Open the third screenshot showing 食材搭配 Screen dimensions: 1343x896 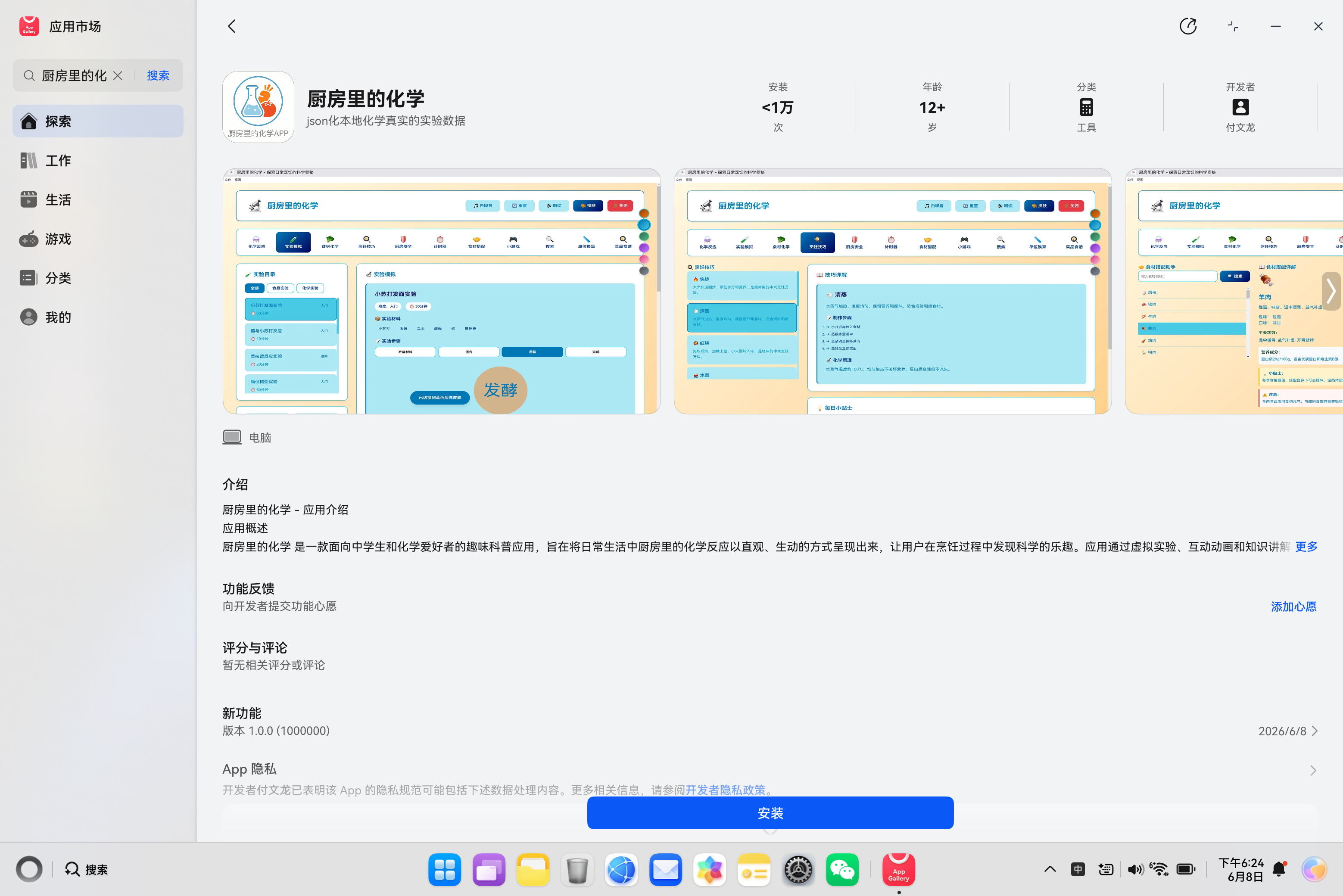pyautogui.click(x=1234, y=291)
